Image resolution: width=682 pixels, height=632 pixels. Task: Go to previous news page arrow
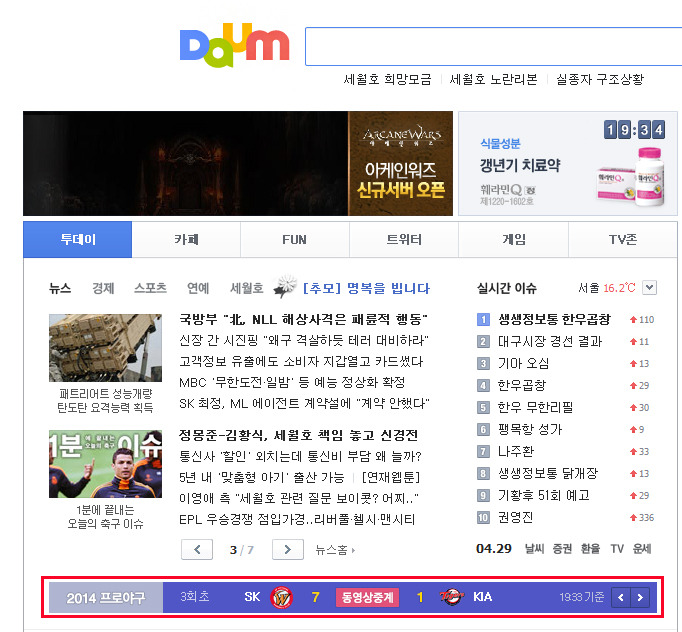197,549
